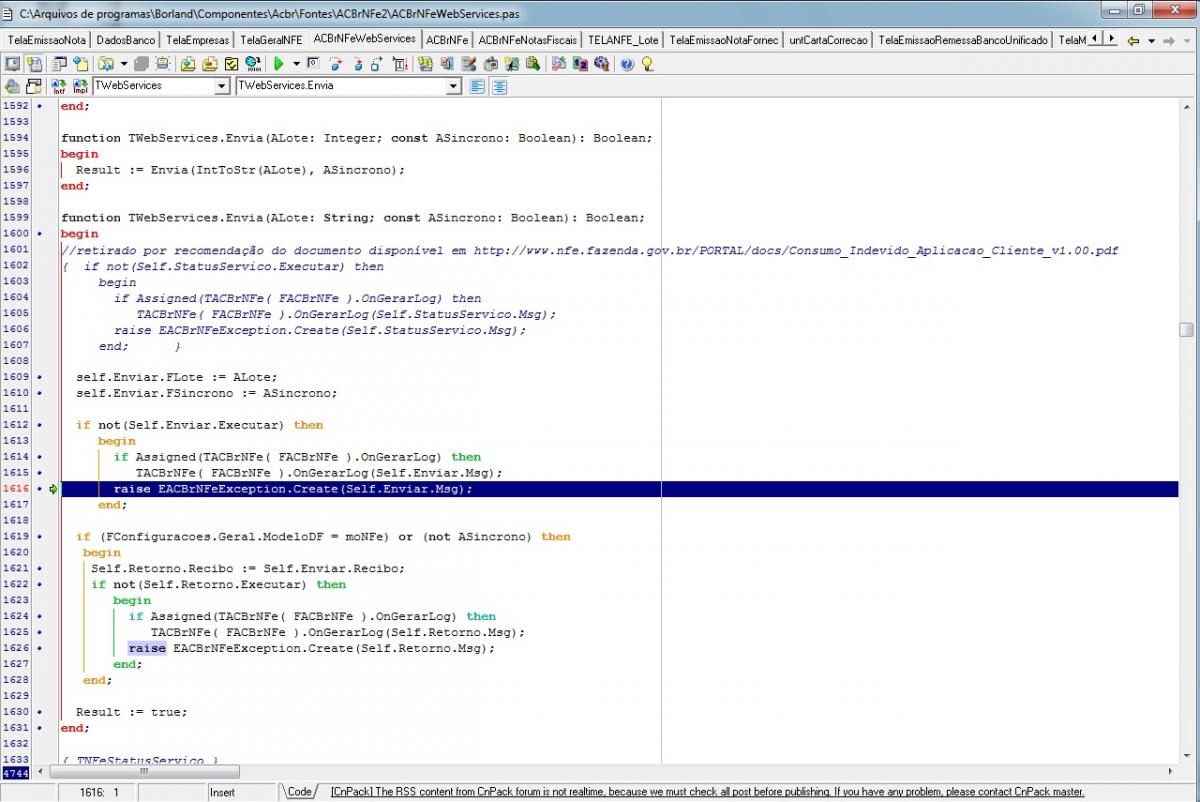Toggle breakpoint in gutter at line 1626
The image size is (1200, 802).
click(x=40, y=648)
